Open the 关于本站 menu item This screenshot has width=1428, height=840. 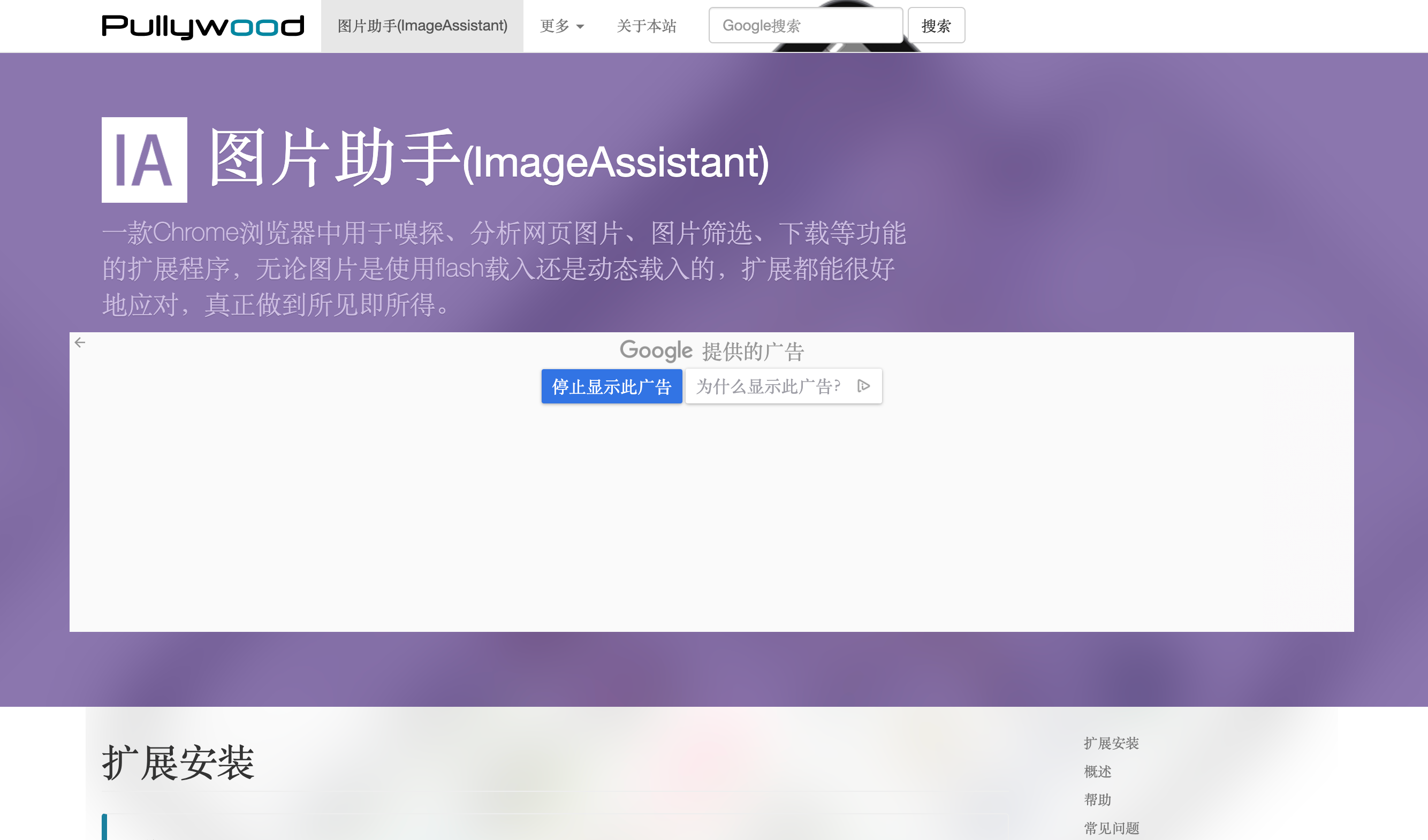coord(646,26)
